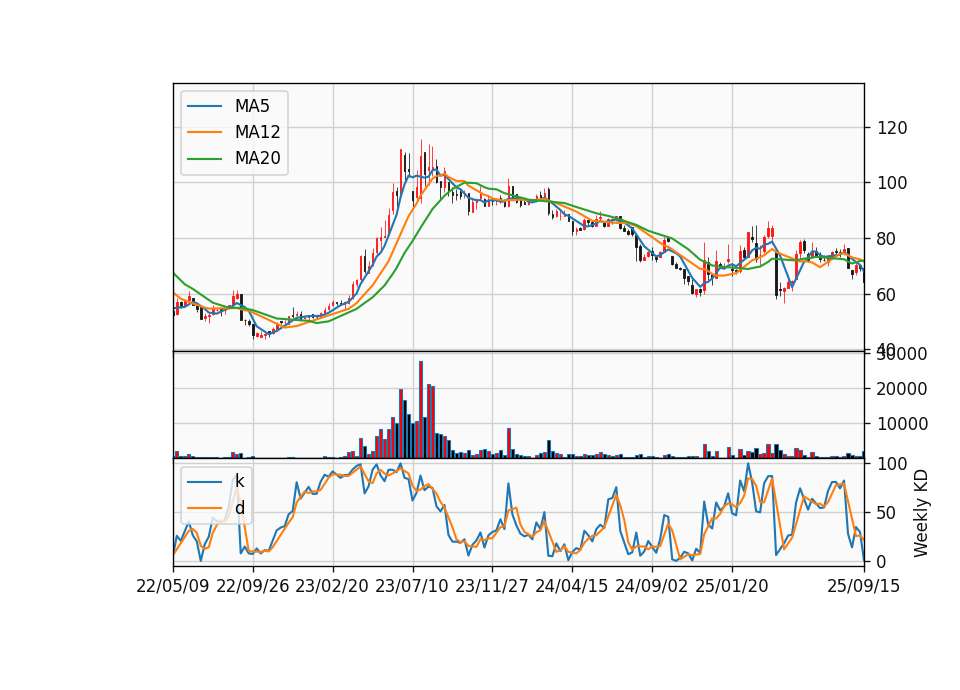
Task: Click the 60 price axis tick label
Action: (x=887, y=294)
